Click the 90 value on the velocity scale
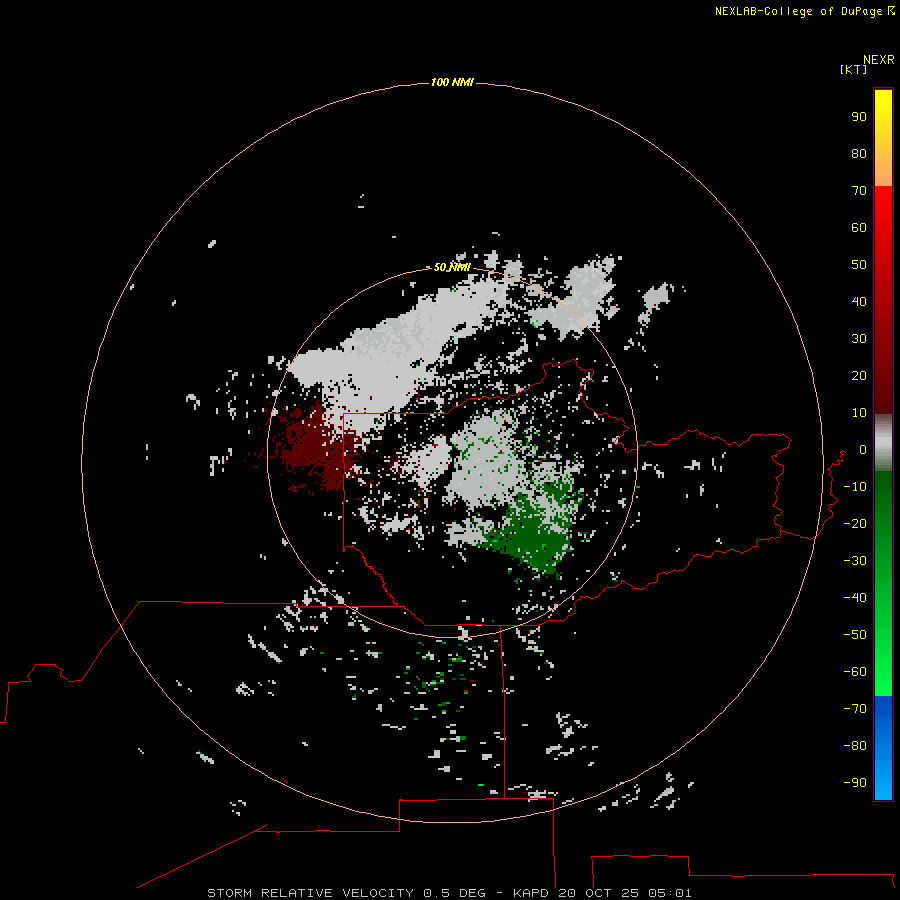This screenshot has width=900, height=900. point(859,117)
